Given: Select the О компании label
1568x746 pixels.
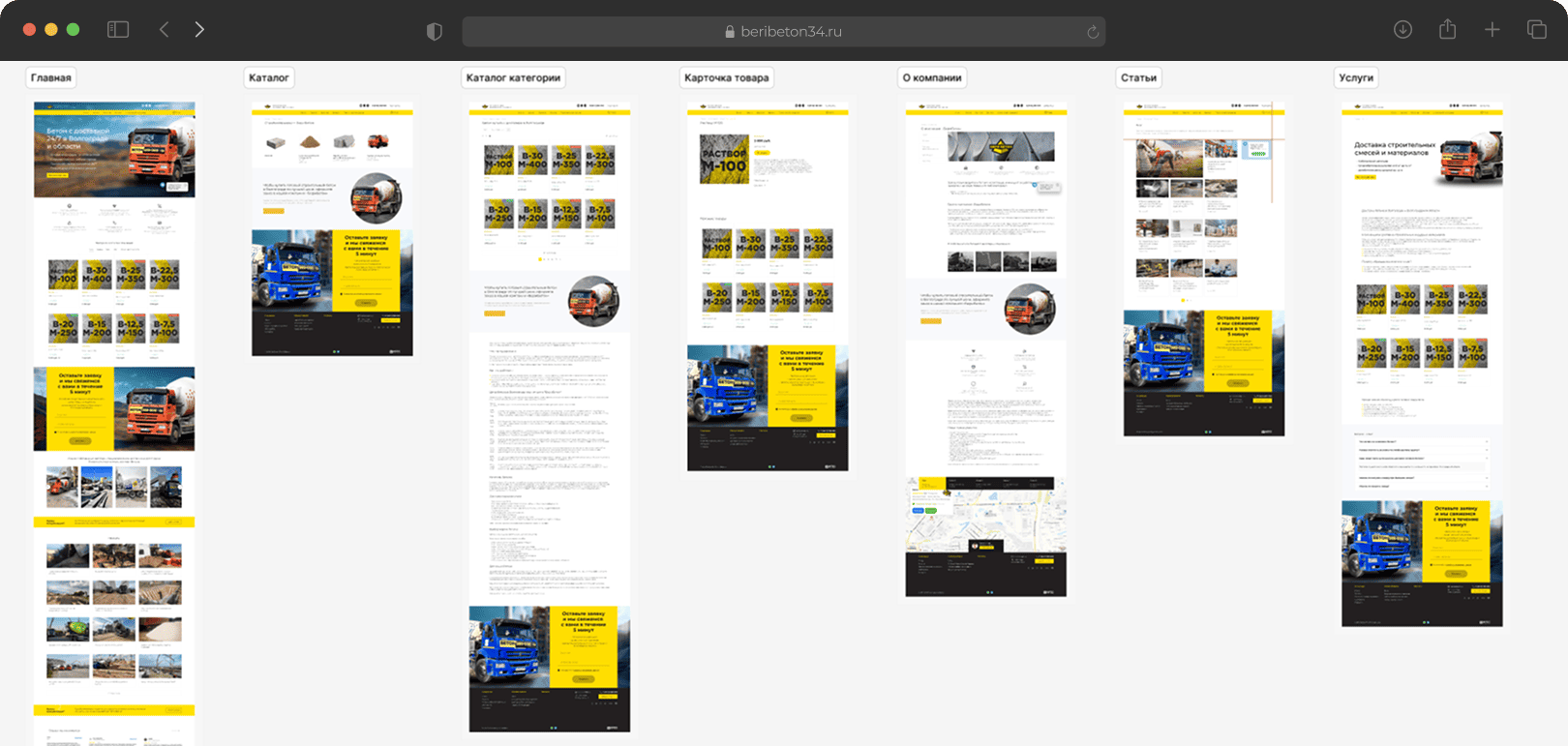Looking at the screenshot, I should point(932,77).
